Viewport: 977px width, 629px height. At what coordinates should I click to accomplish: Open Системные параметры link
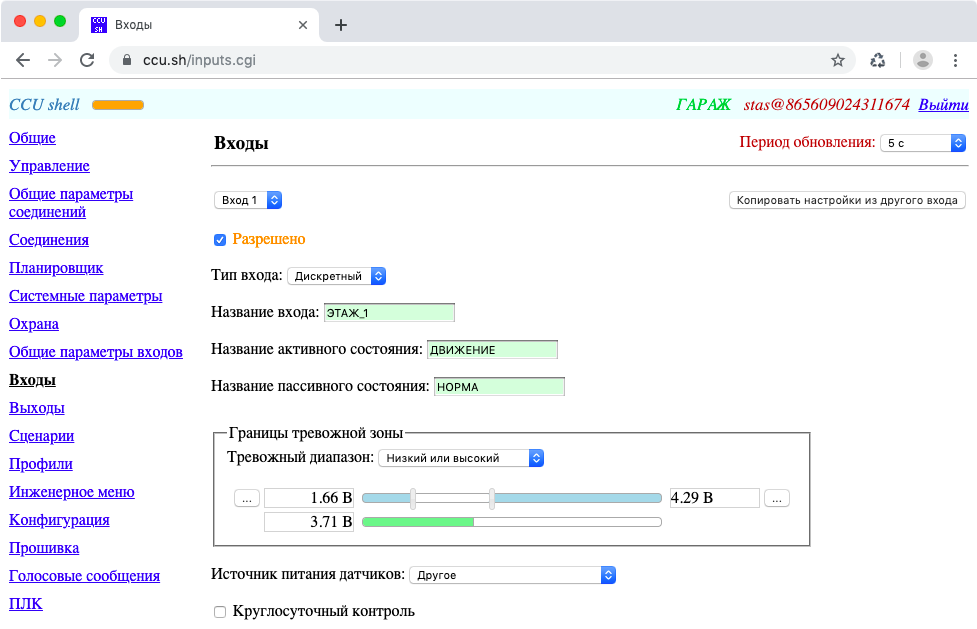click(85, 296)
